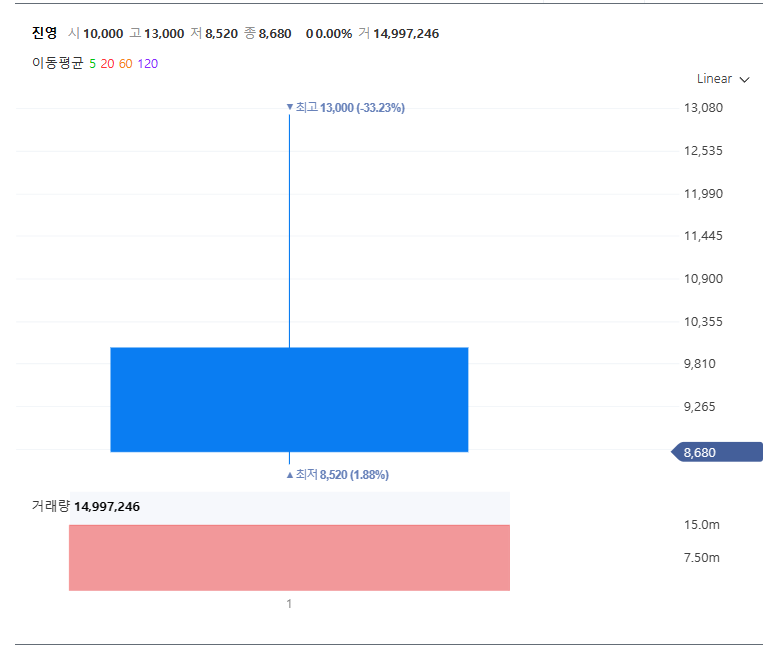Click the pink volume bar
Screen dimensions: 764x649
click(289, 558)
